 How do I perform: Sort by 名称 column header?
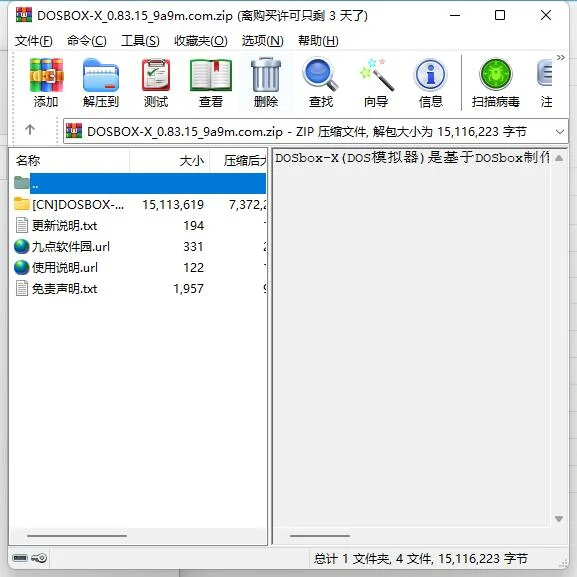coord(69,160)
